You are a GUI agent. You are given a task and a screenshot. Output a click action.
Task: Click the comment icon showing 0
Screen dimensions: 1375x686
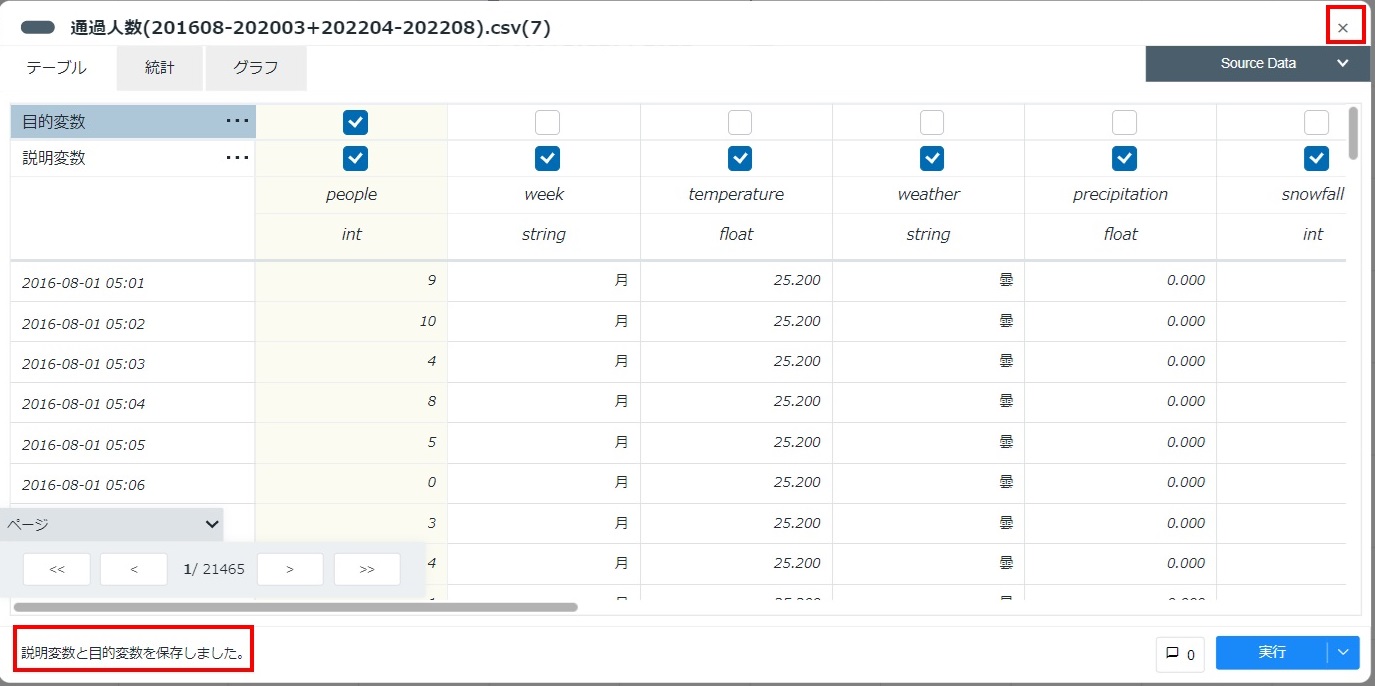coord(1180,653)
